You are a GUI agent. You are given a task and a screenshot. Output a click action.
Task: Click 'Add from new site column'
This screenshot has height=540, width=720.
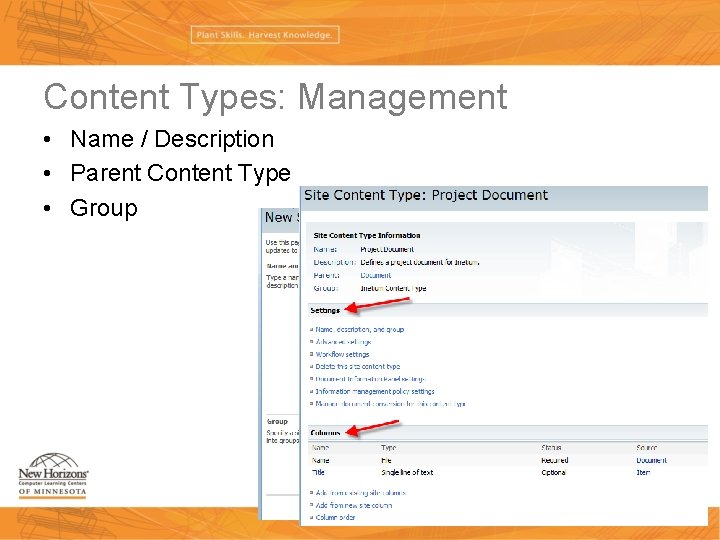coord(354,506)
